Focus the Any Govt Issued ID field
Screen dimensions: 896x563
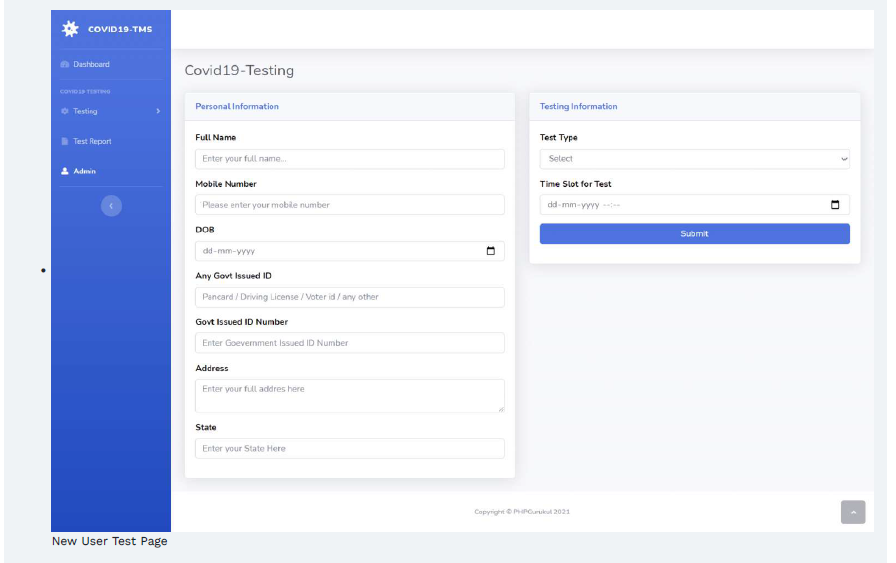[350, 297]
